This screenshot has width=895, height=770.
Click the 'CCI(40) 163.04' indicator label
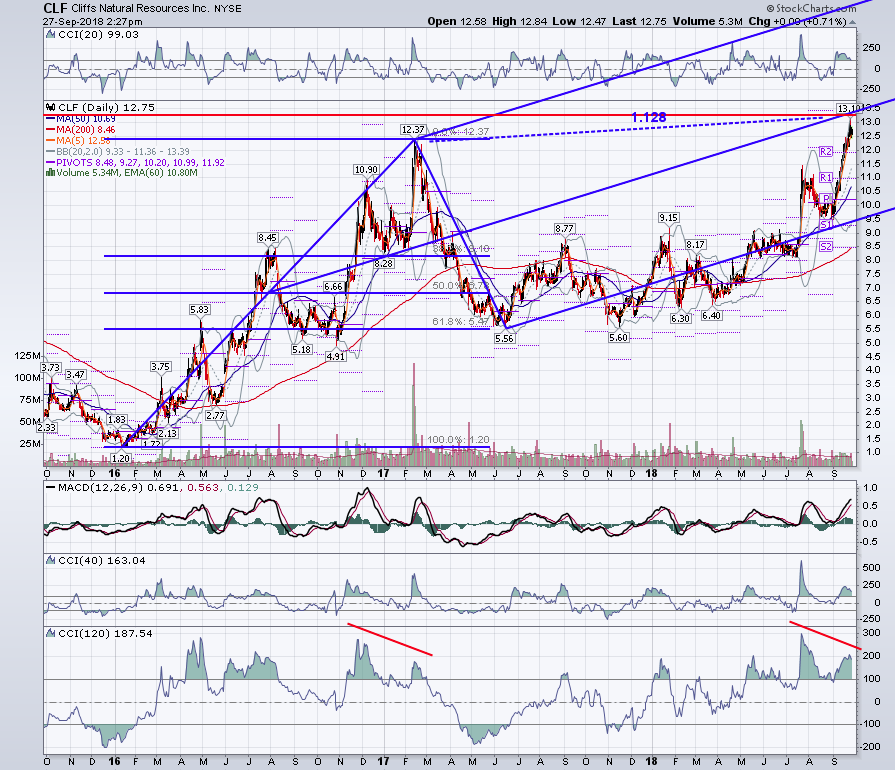[102, 561]
